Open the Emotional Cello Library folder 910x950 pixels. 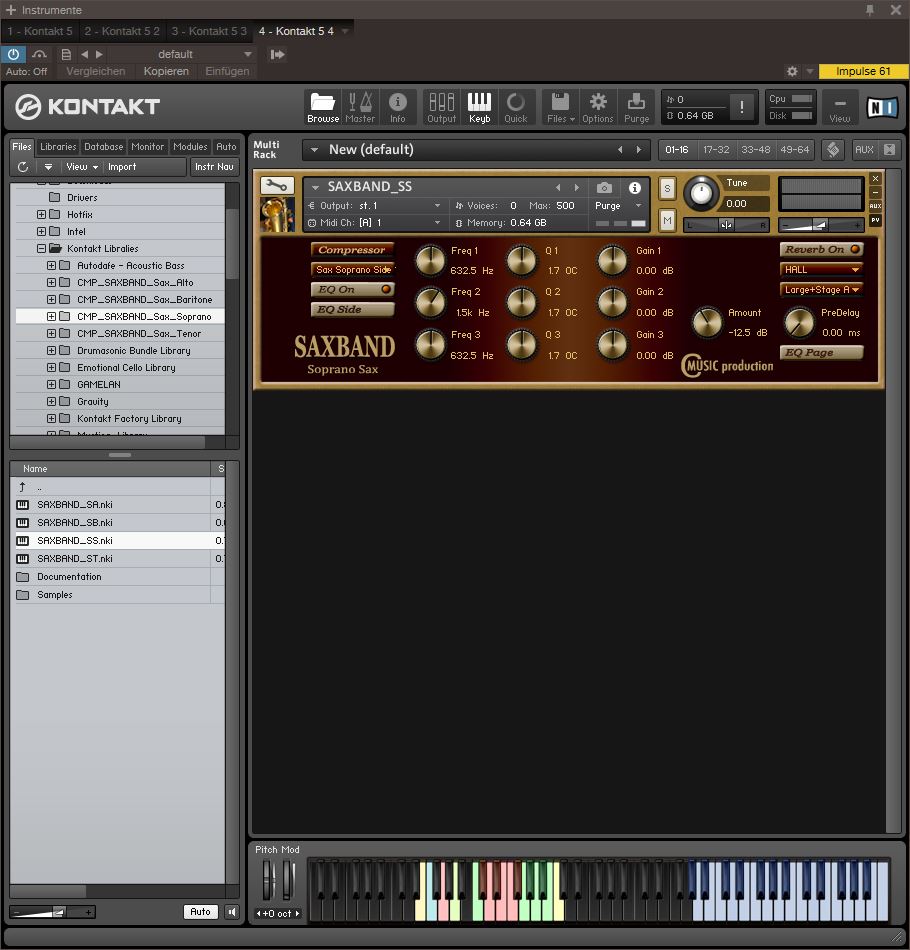click(126, 368)
